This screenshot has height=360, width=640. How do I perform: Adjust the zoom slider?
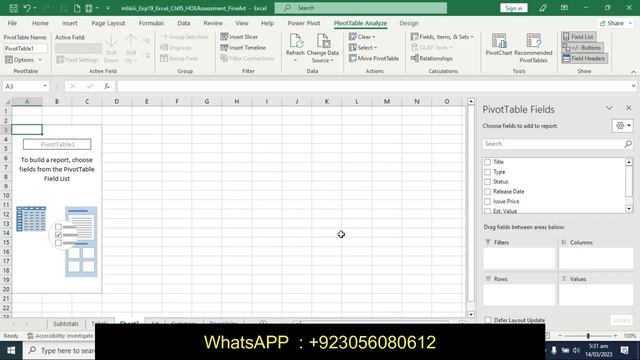point(588,336)
